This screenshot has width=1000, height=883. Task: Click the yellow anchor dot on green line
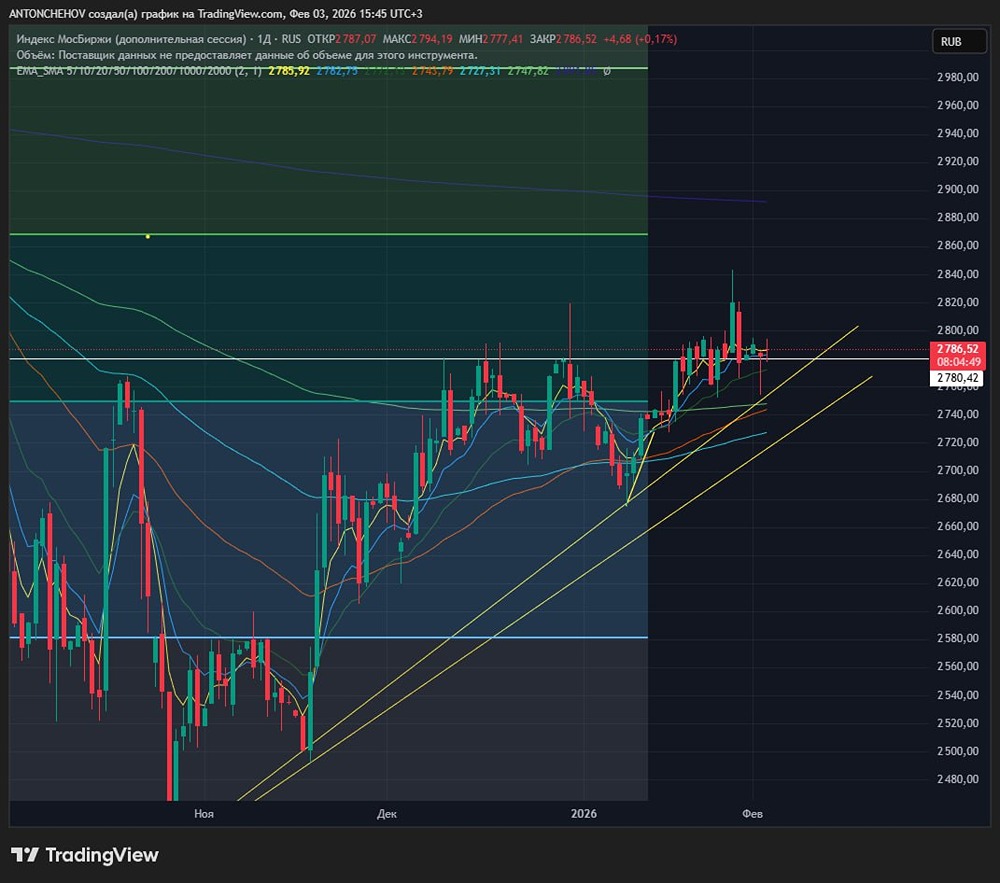[x=148, y=237]
